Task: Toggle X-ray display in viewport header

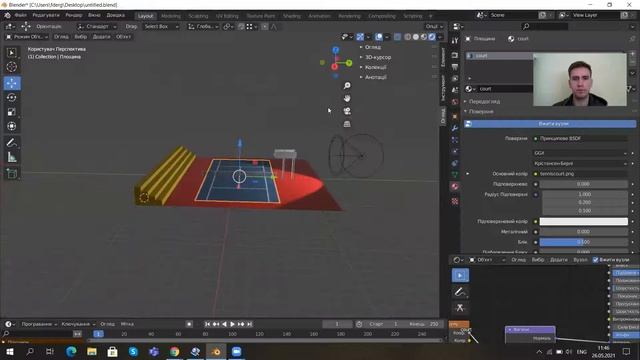Action: coord(397,37)
